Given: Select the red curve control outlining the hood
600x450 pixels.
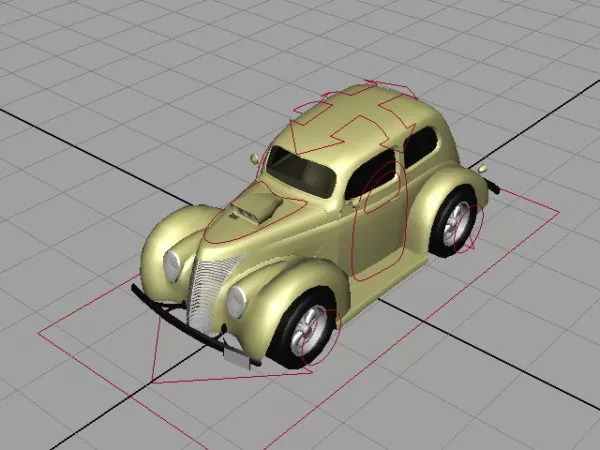Looking at the screenshot, I should [254, 213].
